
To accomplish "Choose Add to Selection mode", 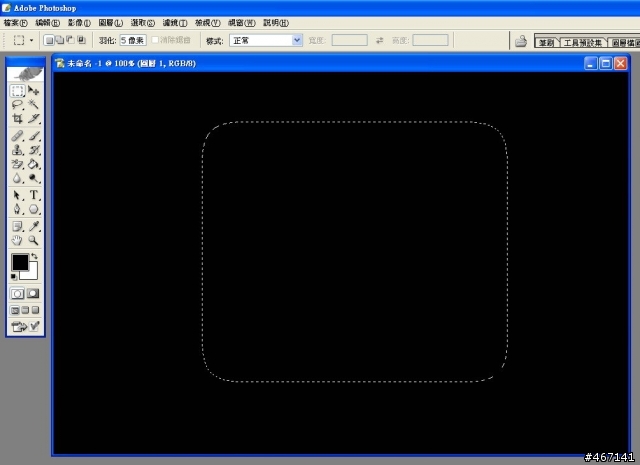I will click(60, 40).
